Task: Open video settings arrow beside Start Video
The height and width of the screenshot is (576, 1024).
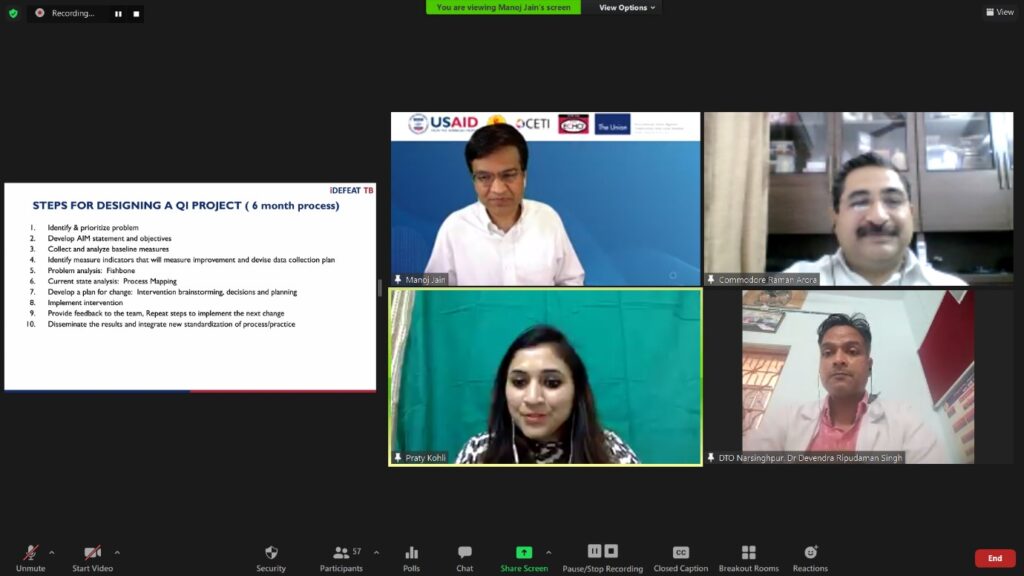Action: point(117,551)
